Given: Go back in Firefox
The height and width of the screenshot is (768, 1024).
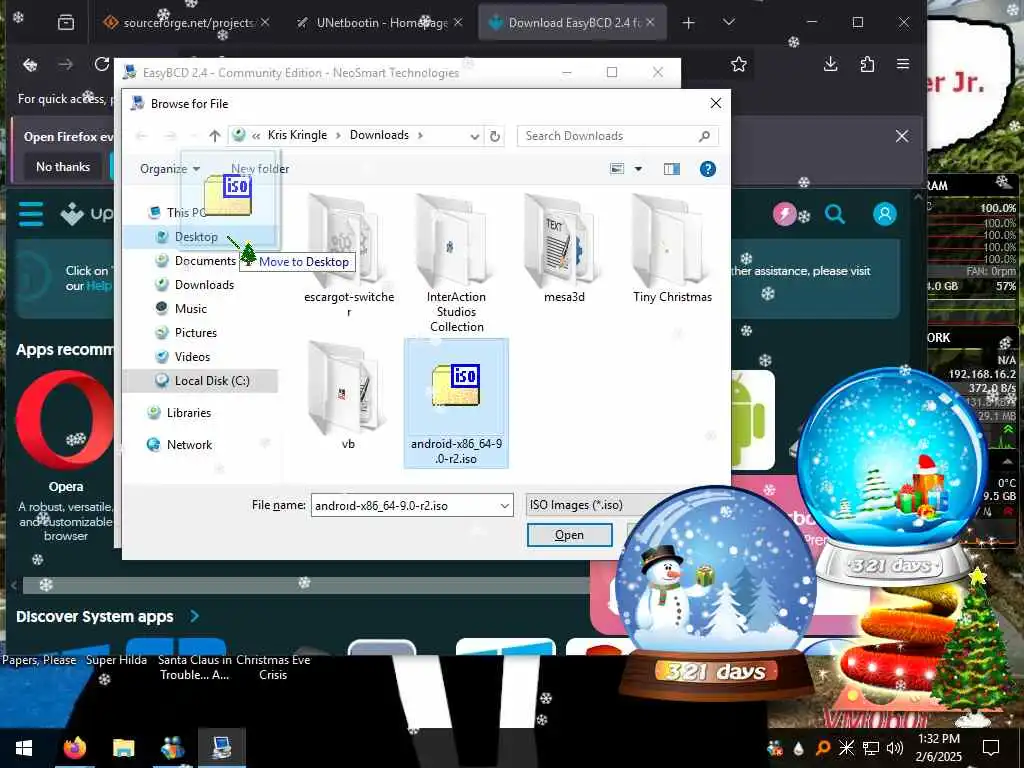Looking at the screenshot, I should [30, 64].
